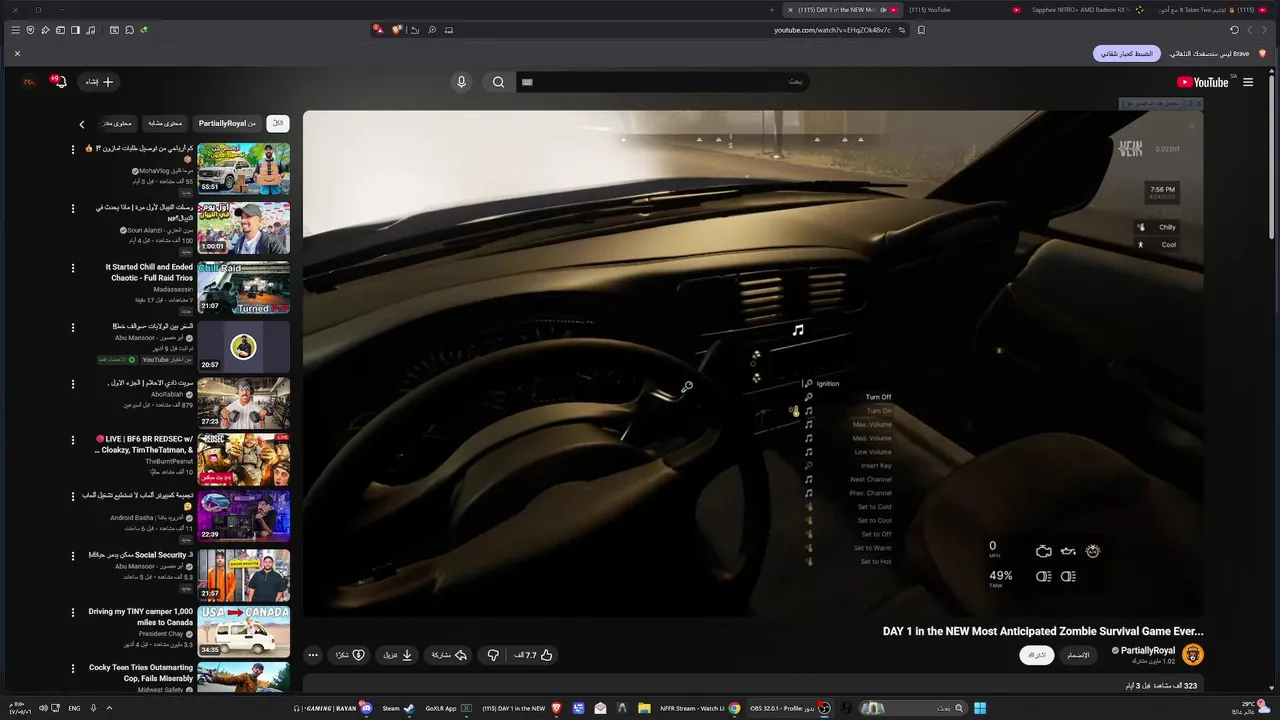Select the 'From PartiallyRoyal' filter chip
Viewport: 1280px width, 720px height.
(x=227, y=123)
